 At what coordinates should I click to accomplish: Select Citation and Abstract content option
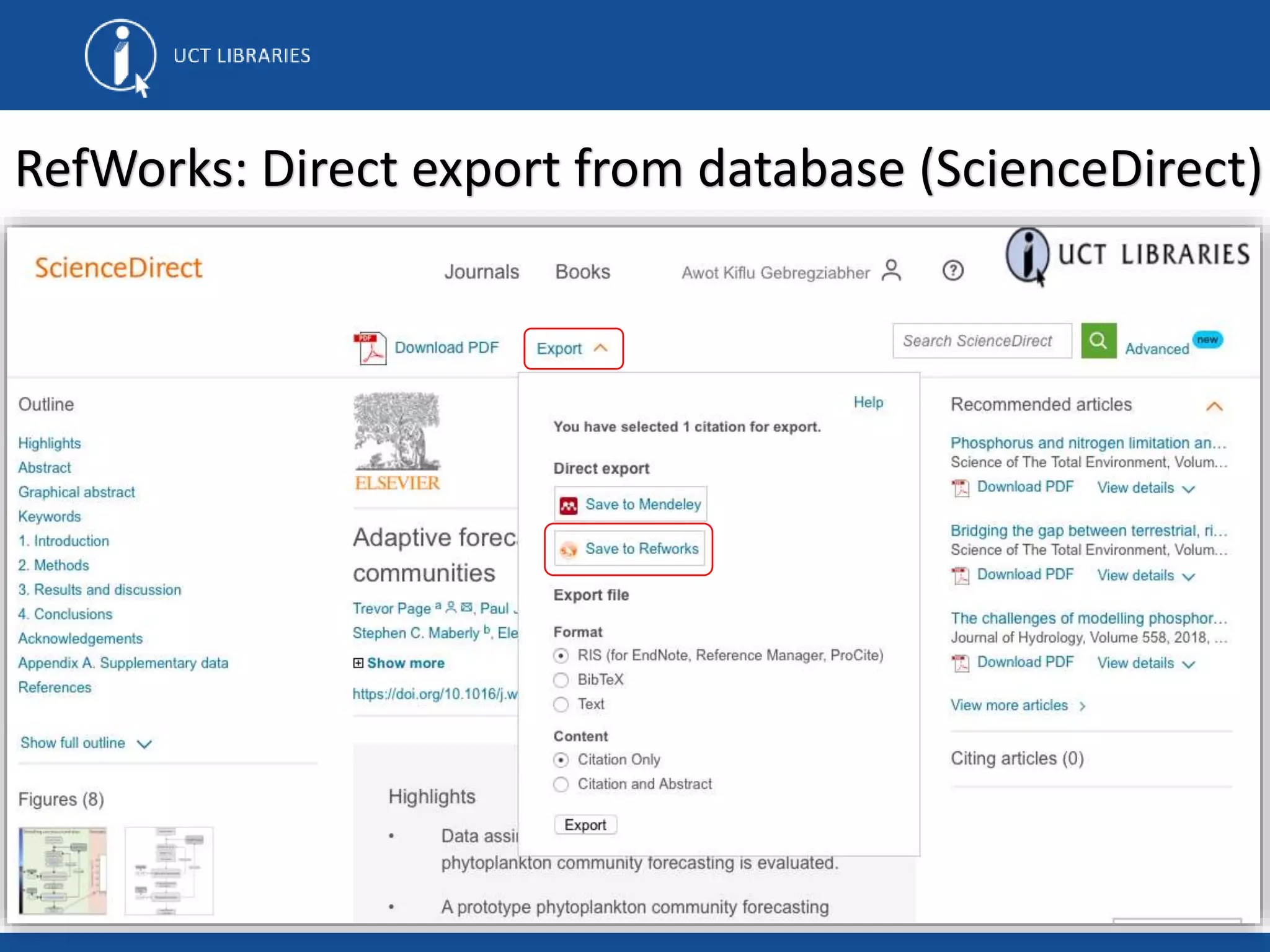pos(561,785)
